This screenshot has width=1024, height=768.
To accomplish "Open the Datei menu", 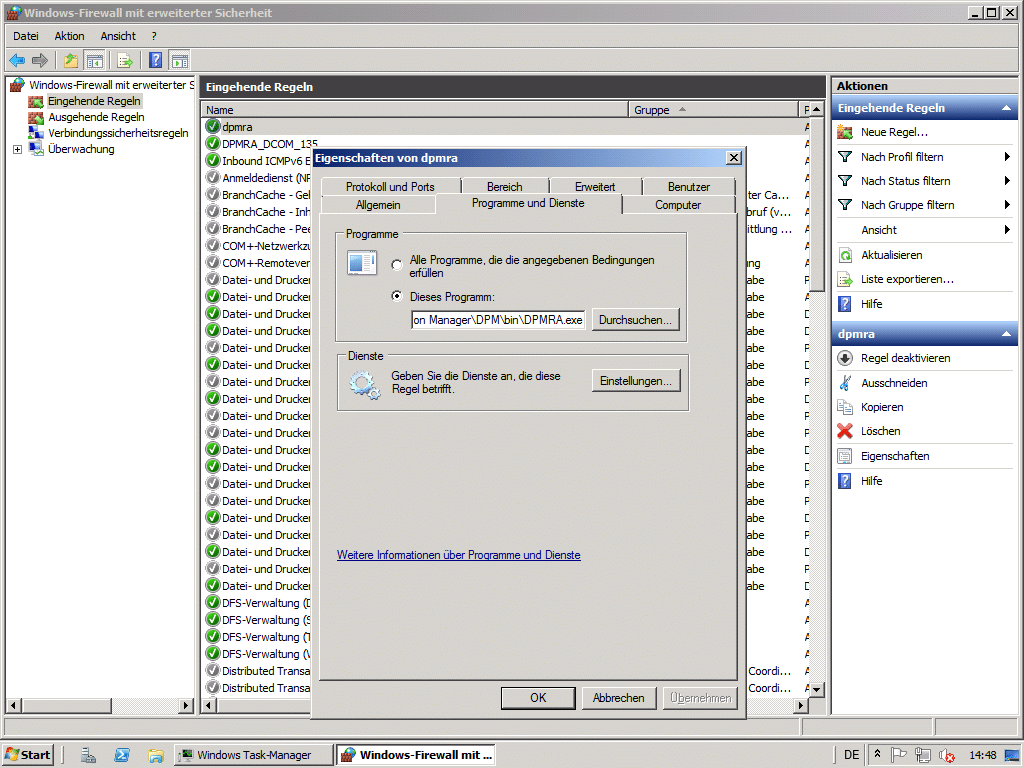I will click(25, 36).
